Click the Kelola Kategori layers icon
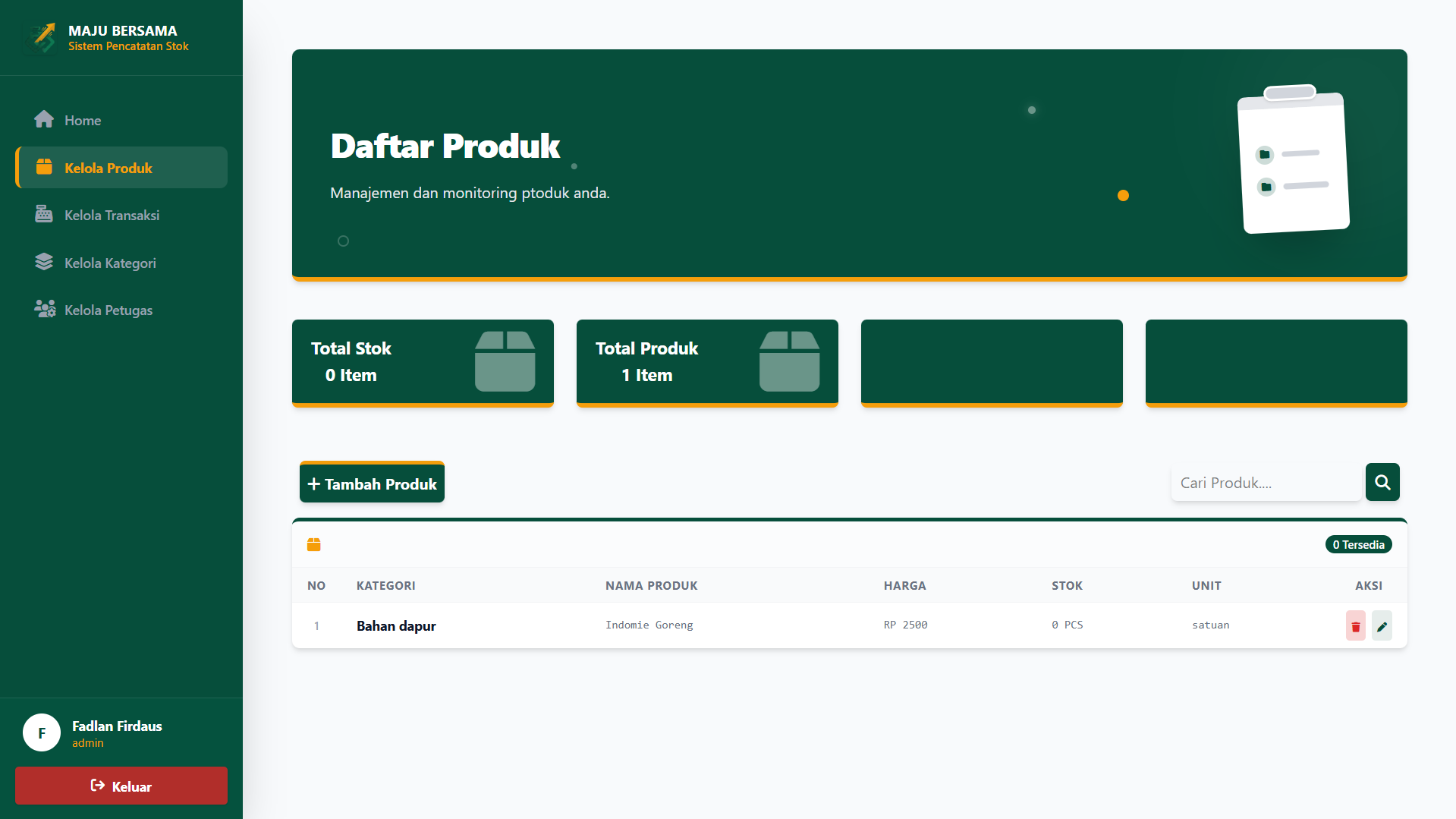Viewport: 1456px width, 819px height. coord(44,262)
